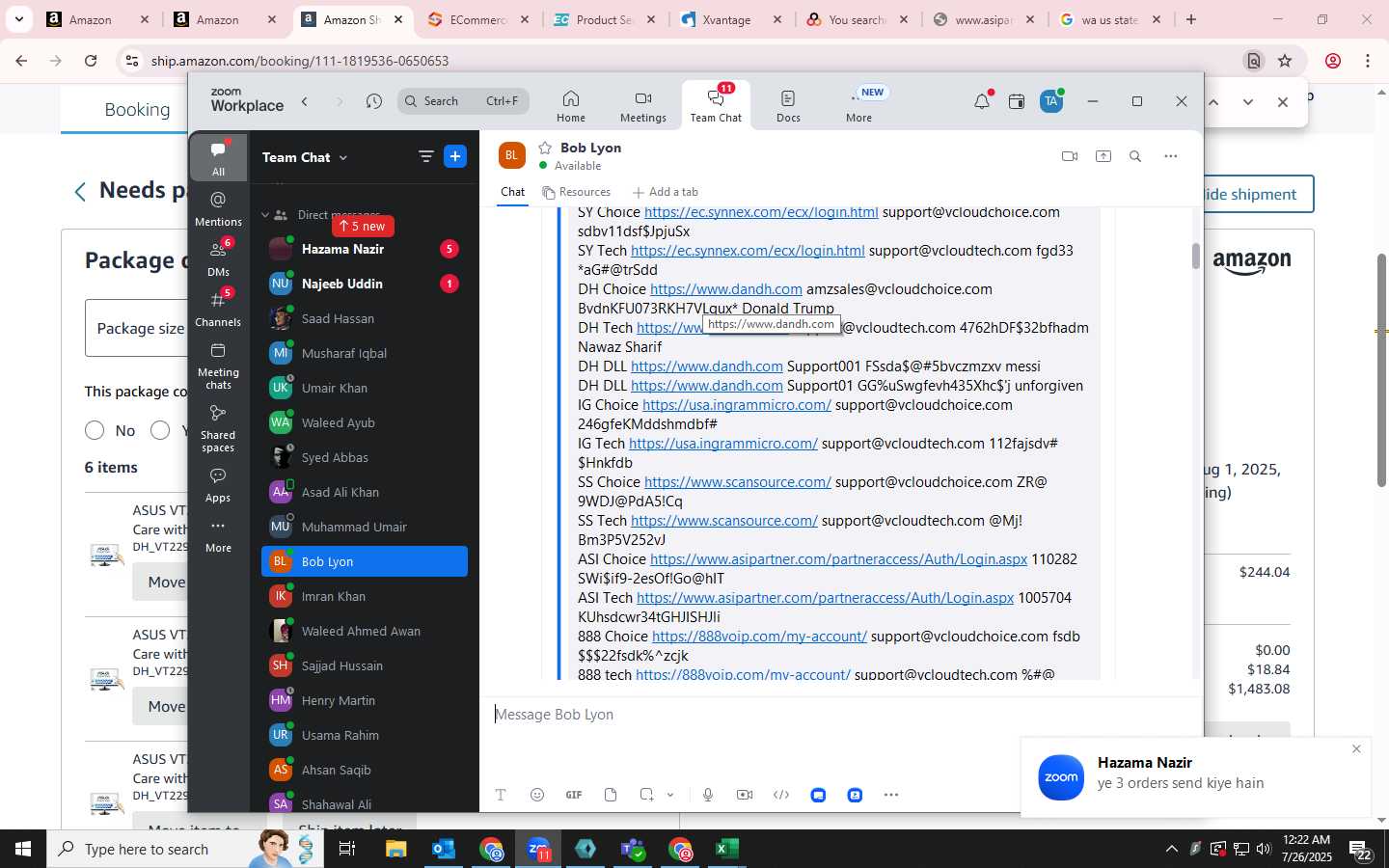Click Add a tab in chat header

(666, 192)
